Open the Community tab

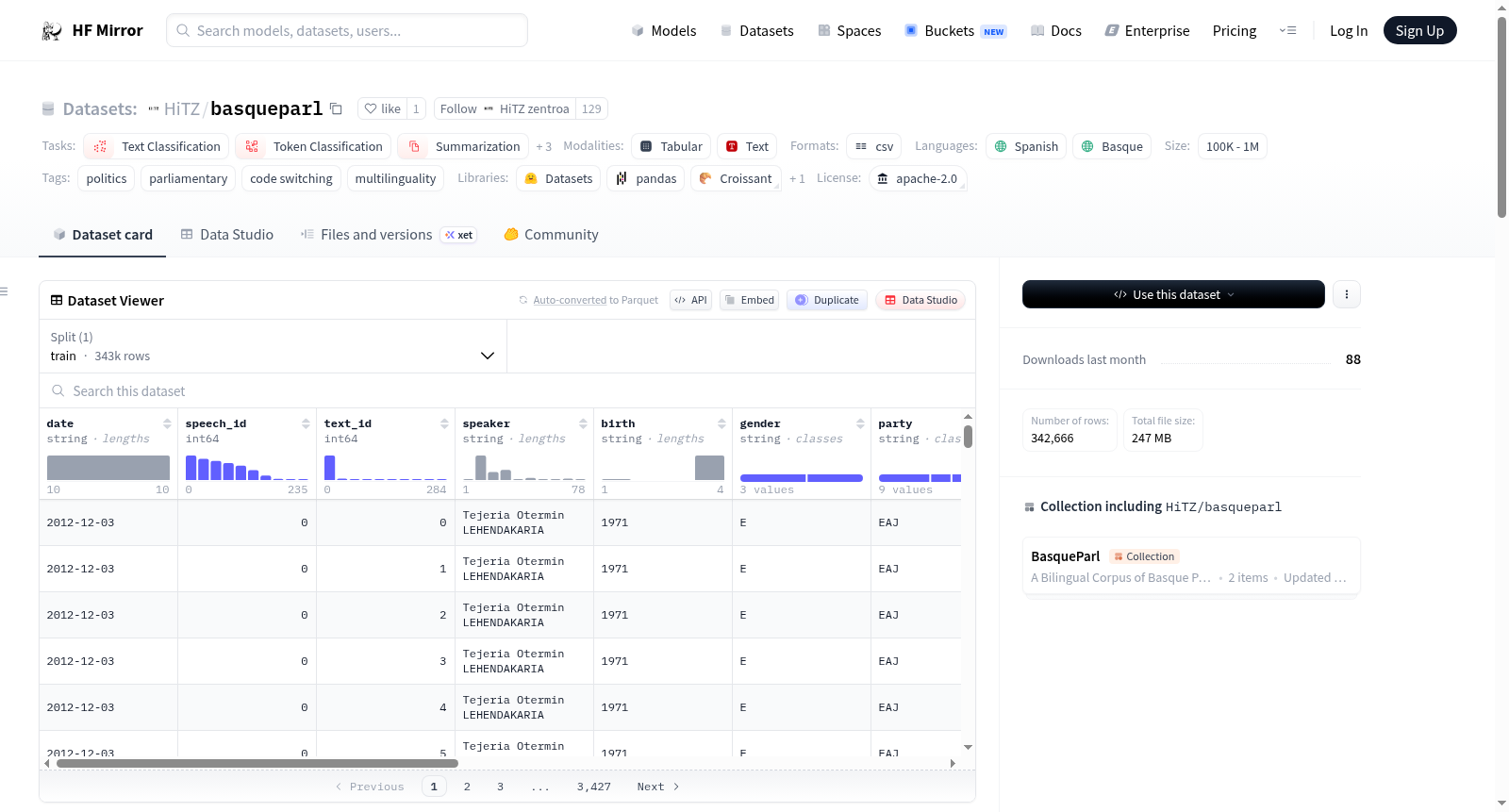(551, 235)
